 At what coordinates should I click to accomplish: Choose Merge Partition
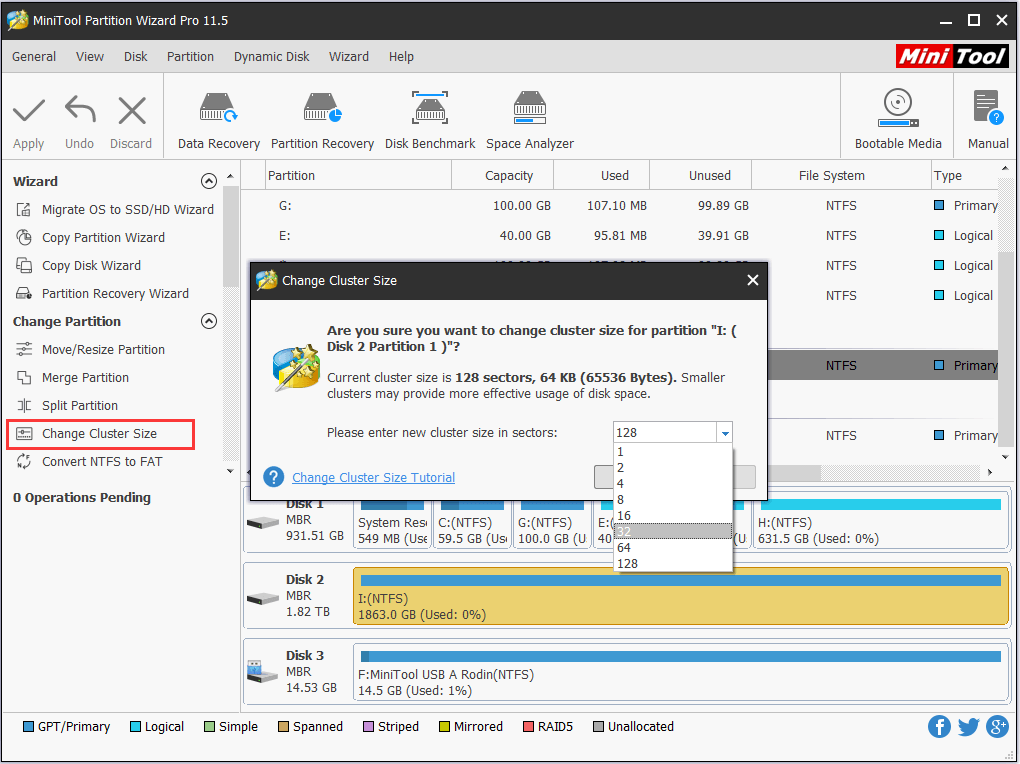72,377
